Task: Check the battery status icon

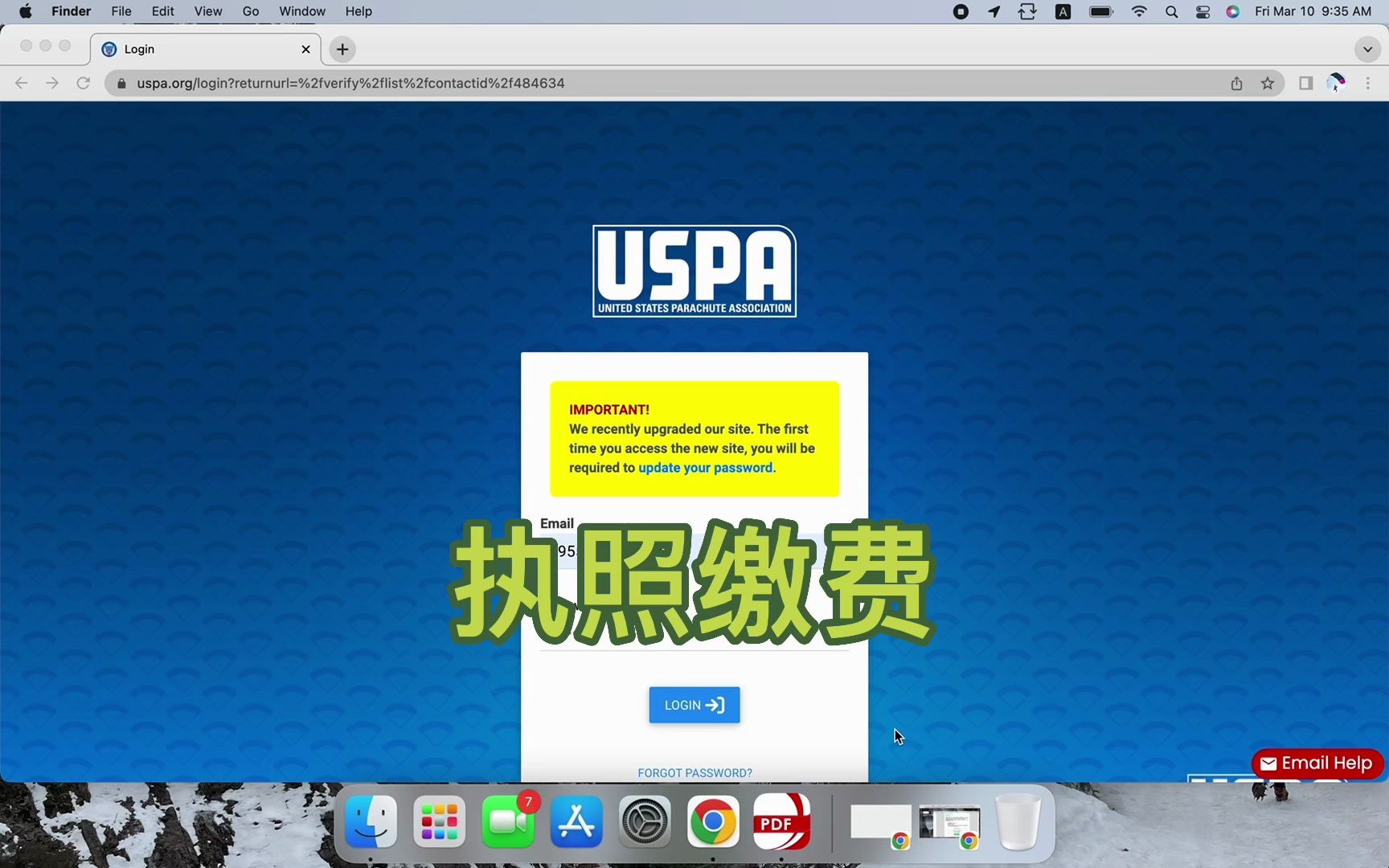Action: (x=1100, y=11)
